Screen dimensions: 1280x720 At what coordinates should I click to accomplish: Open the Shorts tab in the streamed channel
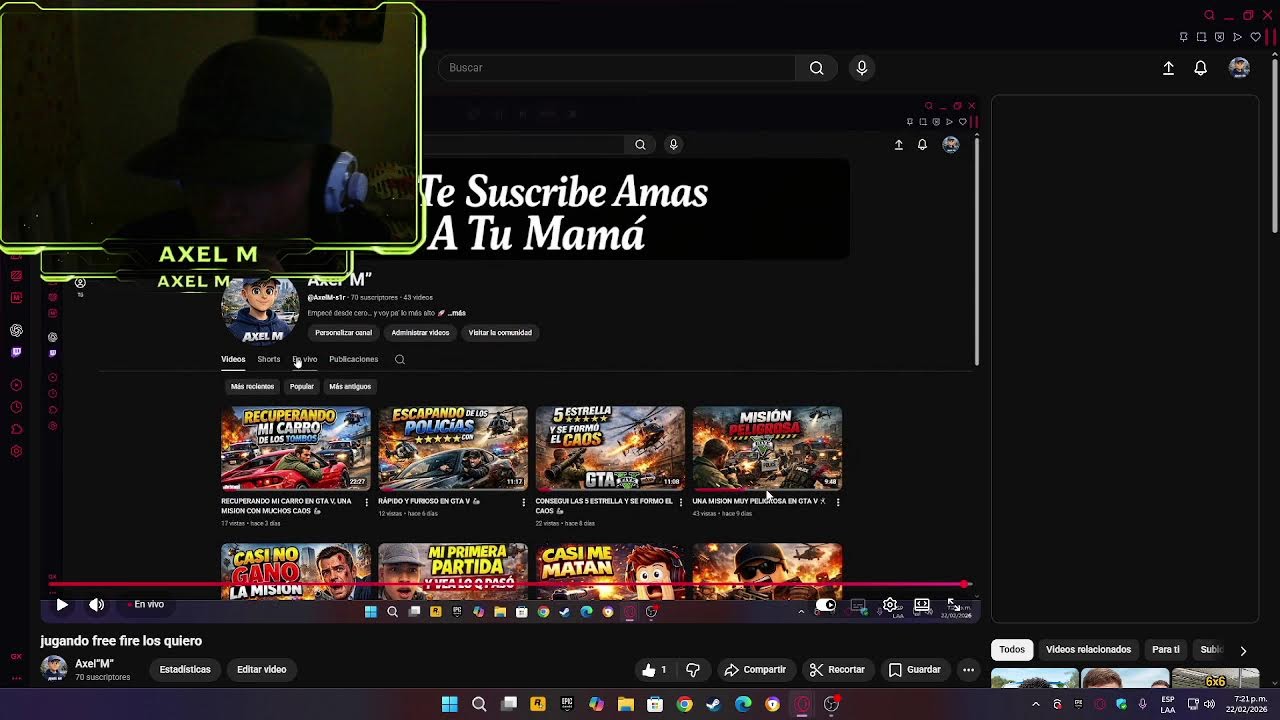[x=269, y=359]
